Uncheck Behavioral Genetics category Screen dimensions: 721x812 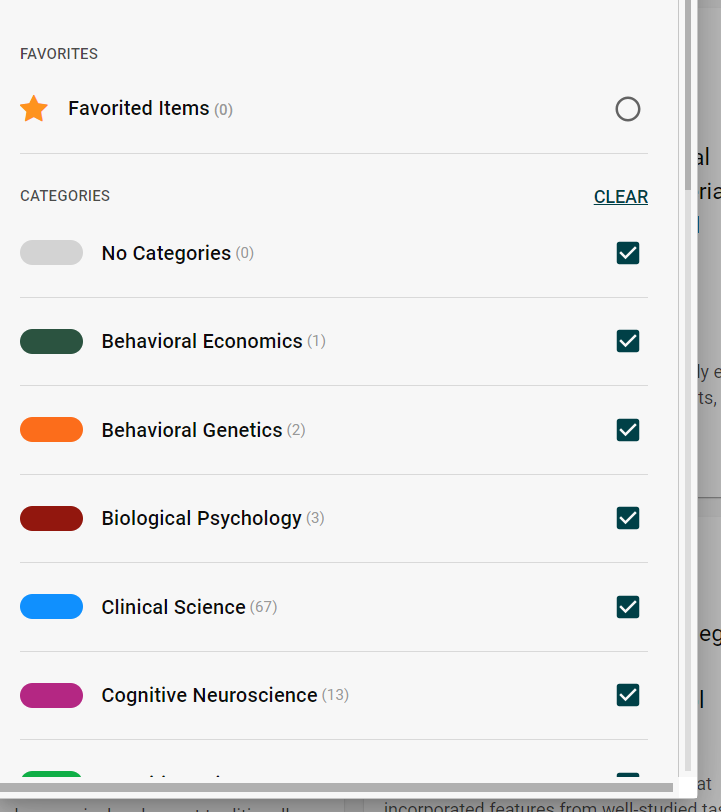pyautogui.click(x=628, y=430)
